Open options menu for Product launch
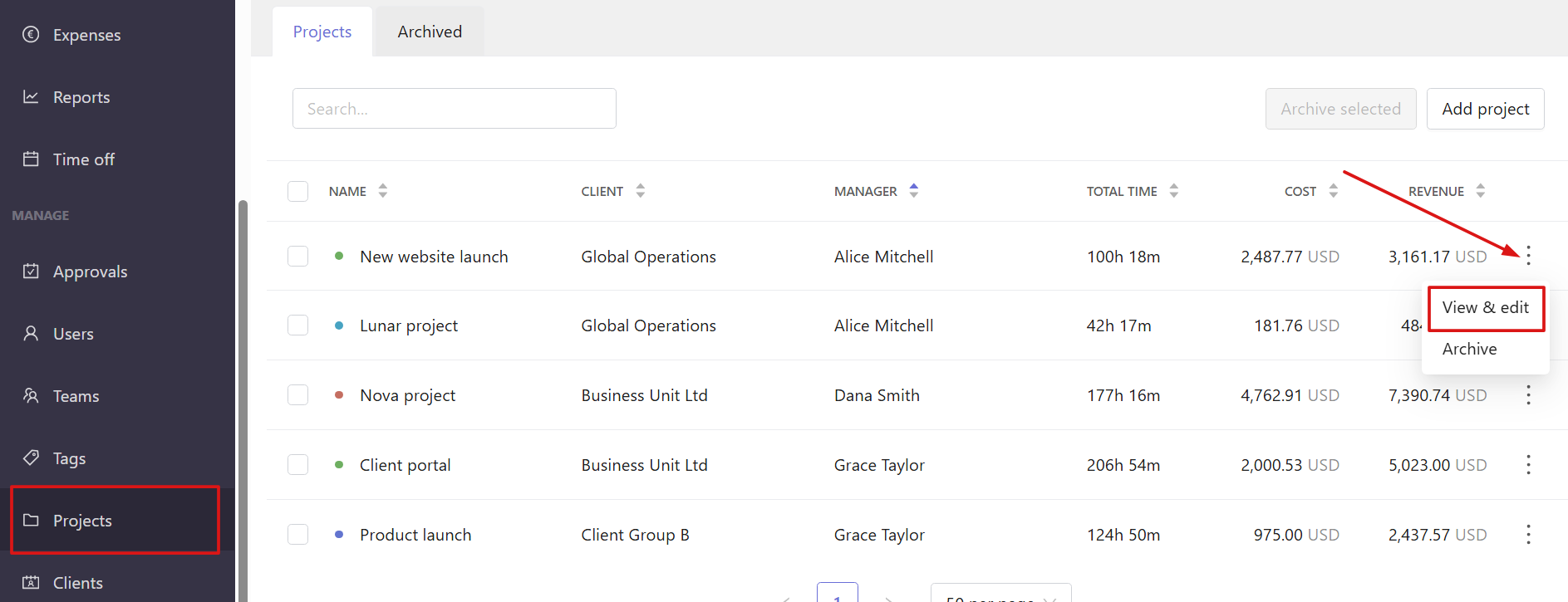 pos(1528,535)
